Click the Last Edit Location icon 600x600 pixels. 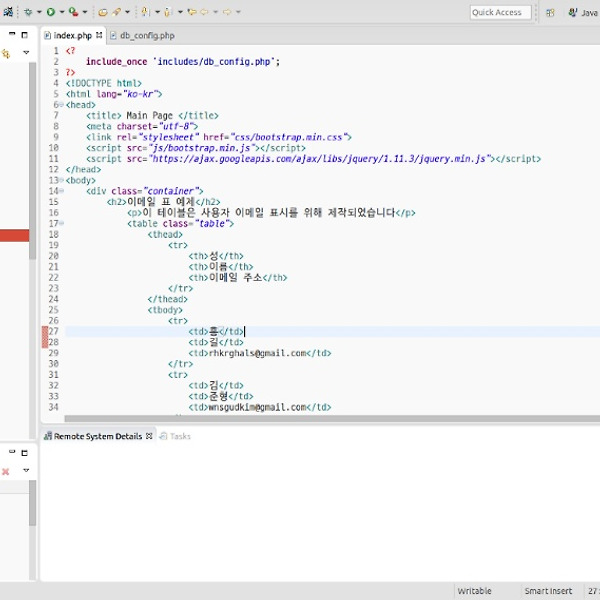tap(192, 12)
